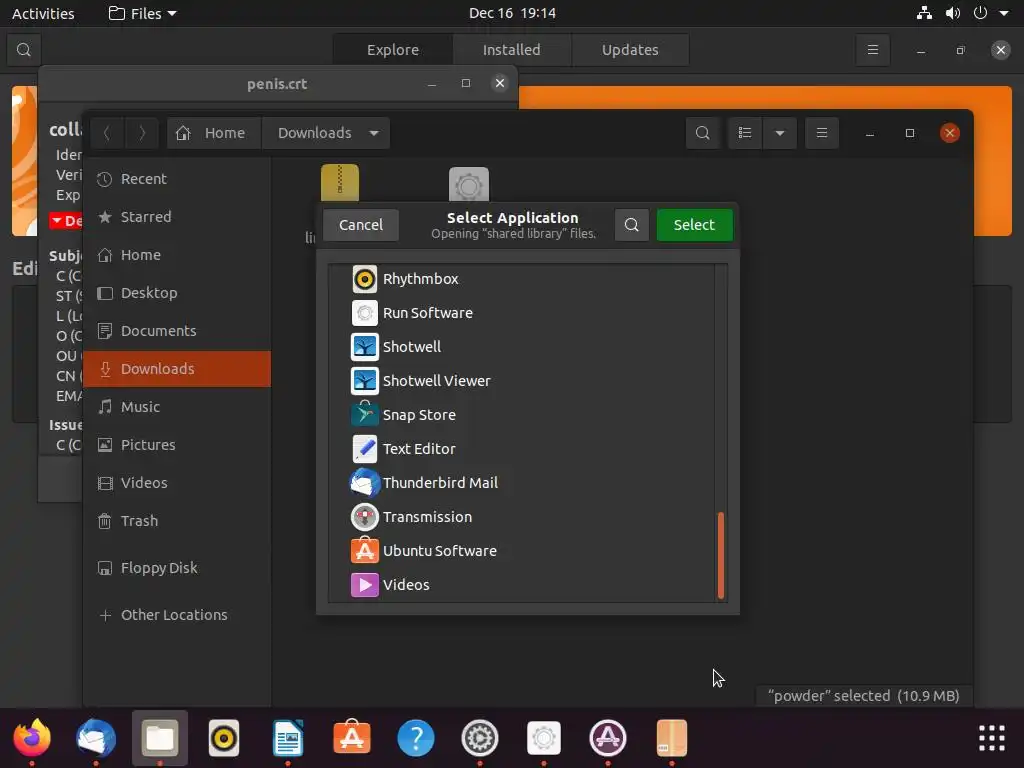Open Music folder in sidebar
Screen dimensions: 1024x768
pos(177,407)
